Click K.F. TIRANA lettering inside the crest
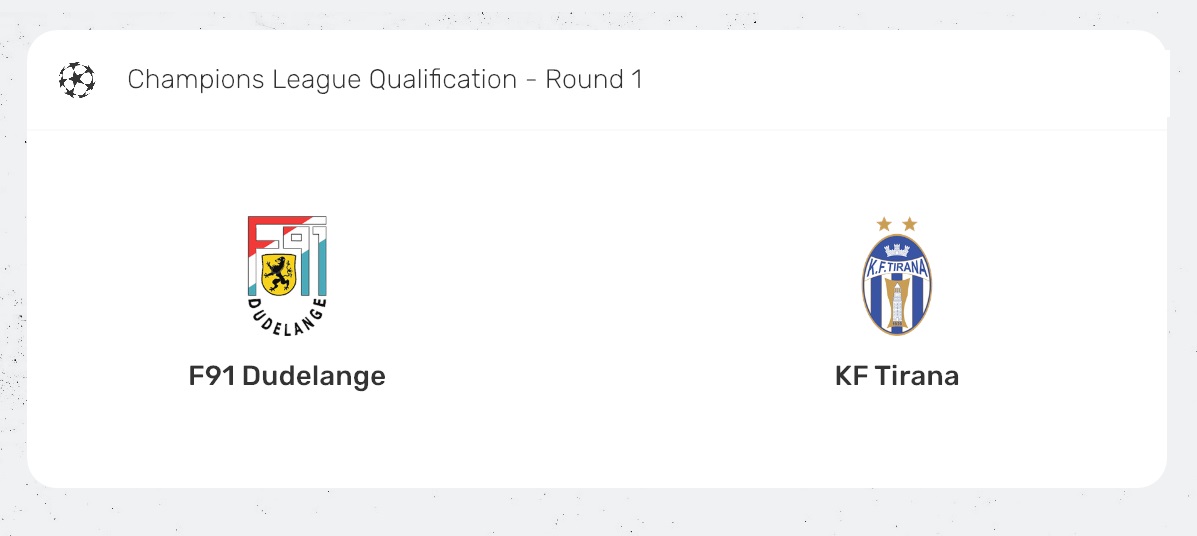 pyautogui.click(x=897, y=265)
